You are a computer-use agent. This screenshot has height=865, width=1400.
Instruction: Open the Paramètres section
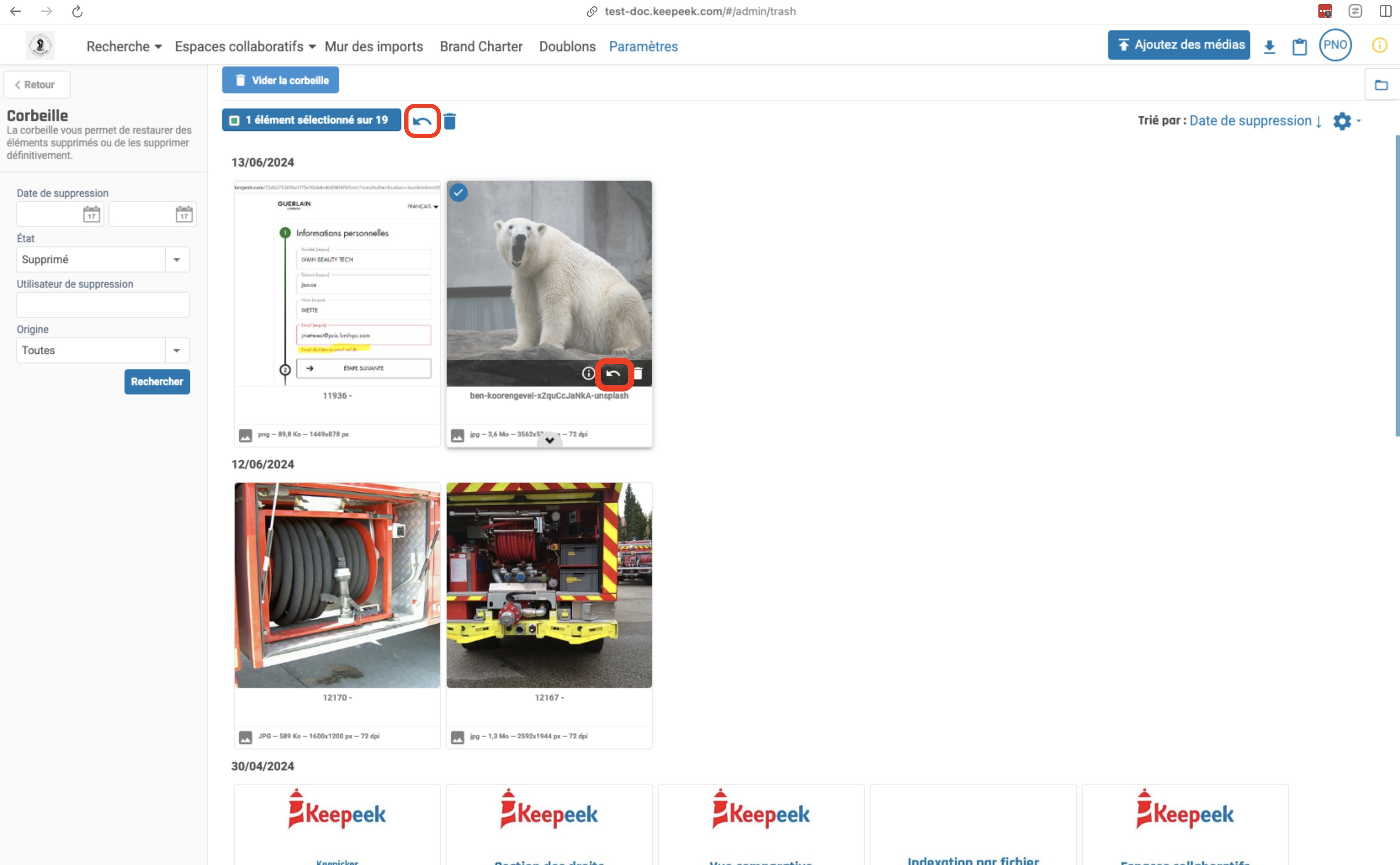[x=643, y=46]
